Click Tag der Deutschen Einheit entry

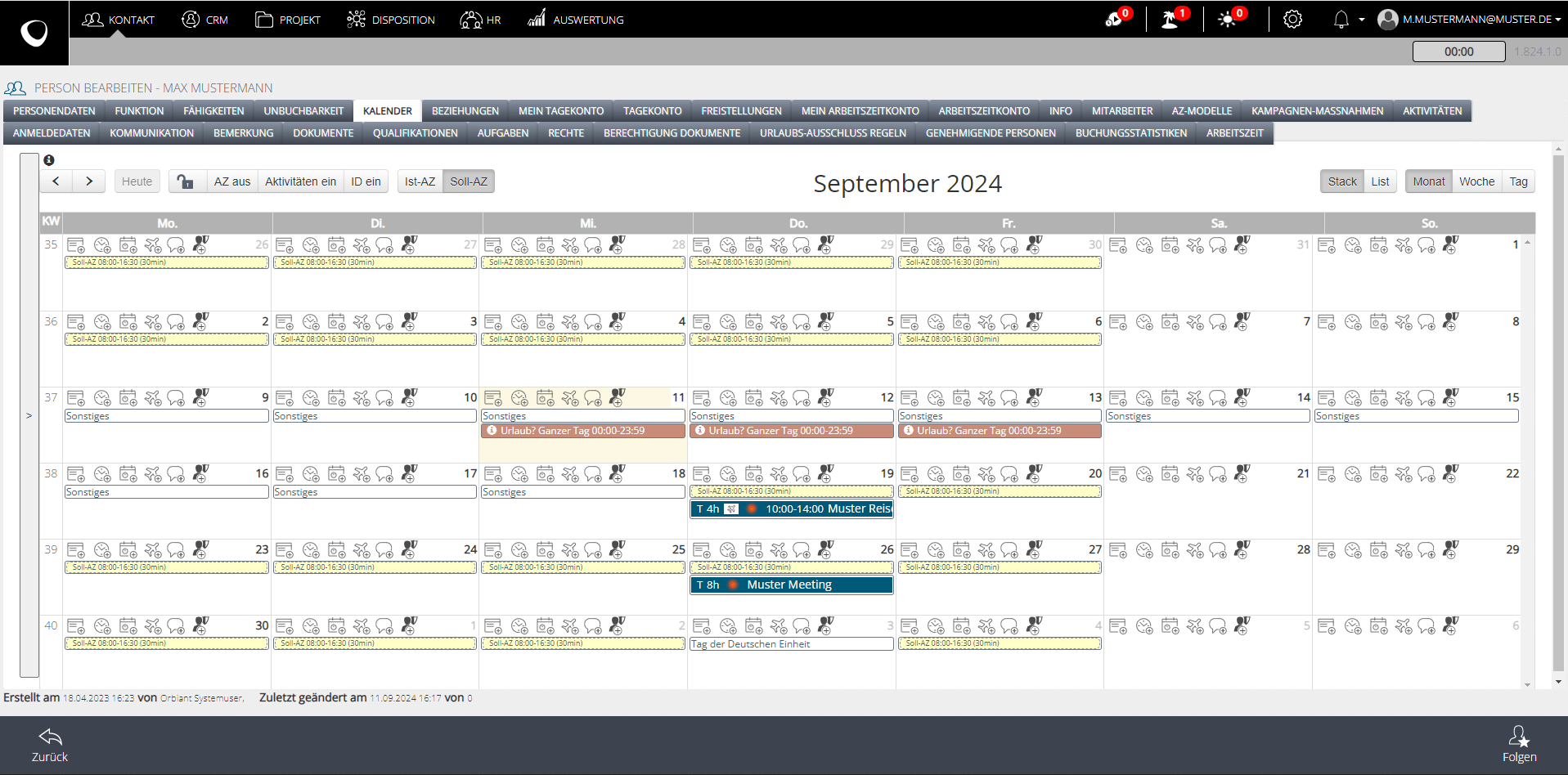[792, 644]
